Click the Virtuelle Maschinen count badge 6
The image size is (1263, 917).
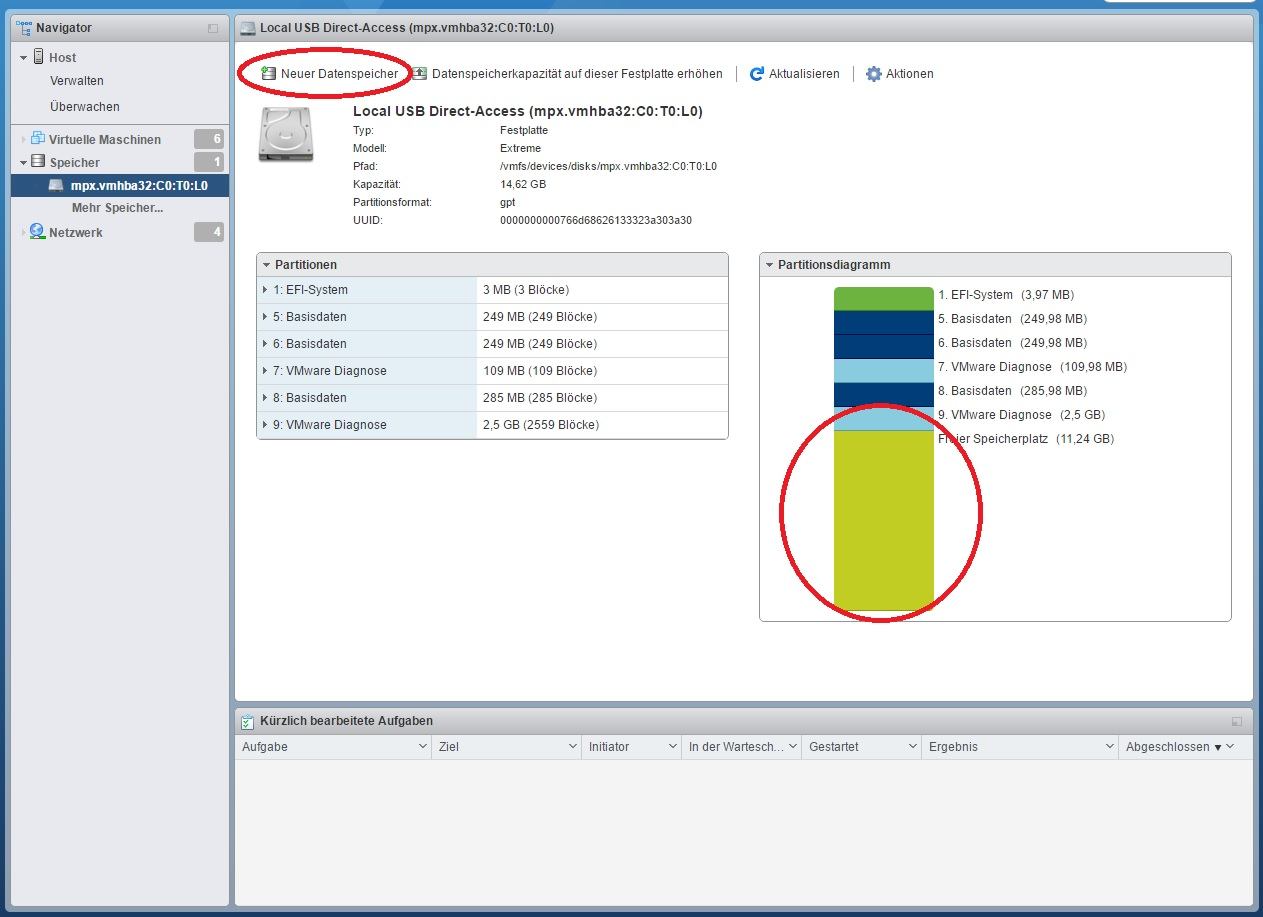[x=209, y=139]
